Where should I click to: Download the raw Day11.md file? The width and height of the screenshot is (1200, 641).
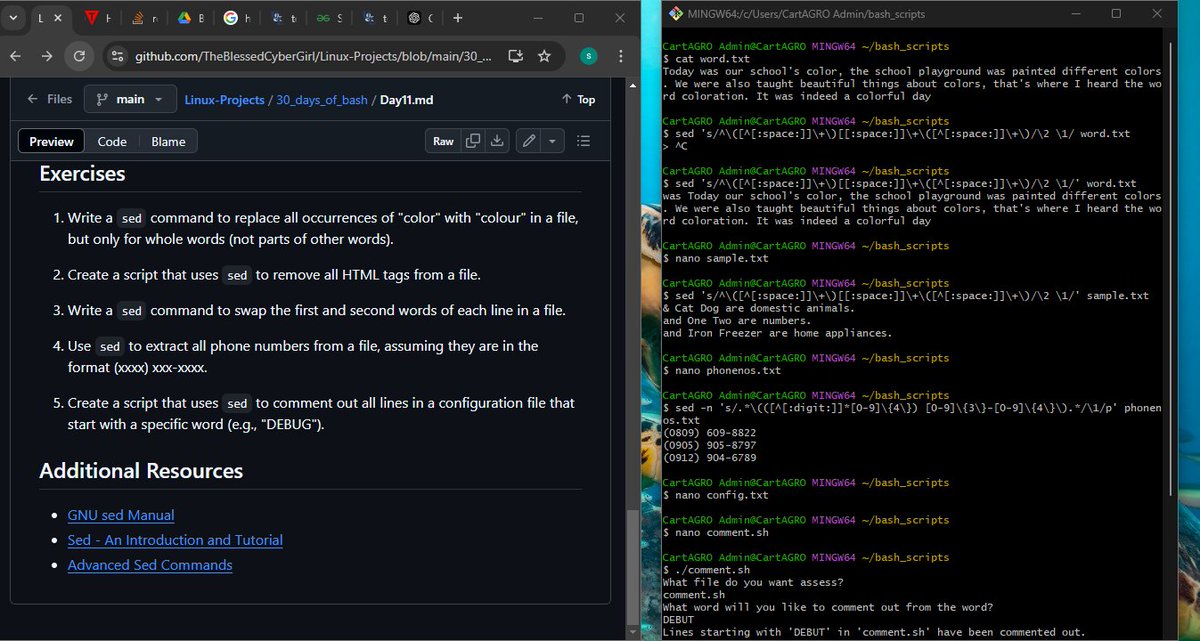click(497, 140)
